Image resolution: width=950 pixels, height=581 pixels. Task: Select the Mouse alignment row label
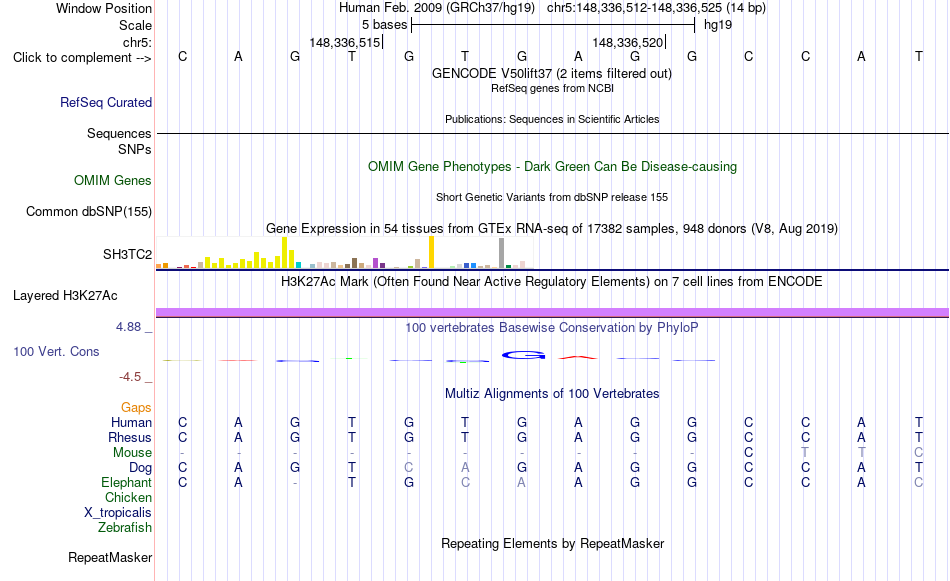pyautogui.click(x=132, y=453)
